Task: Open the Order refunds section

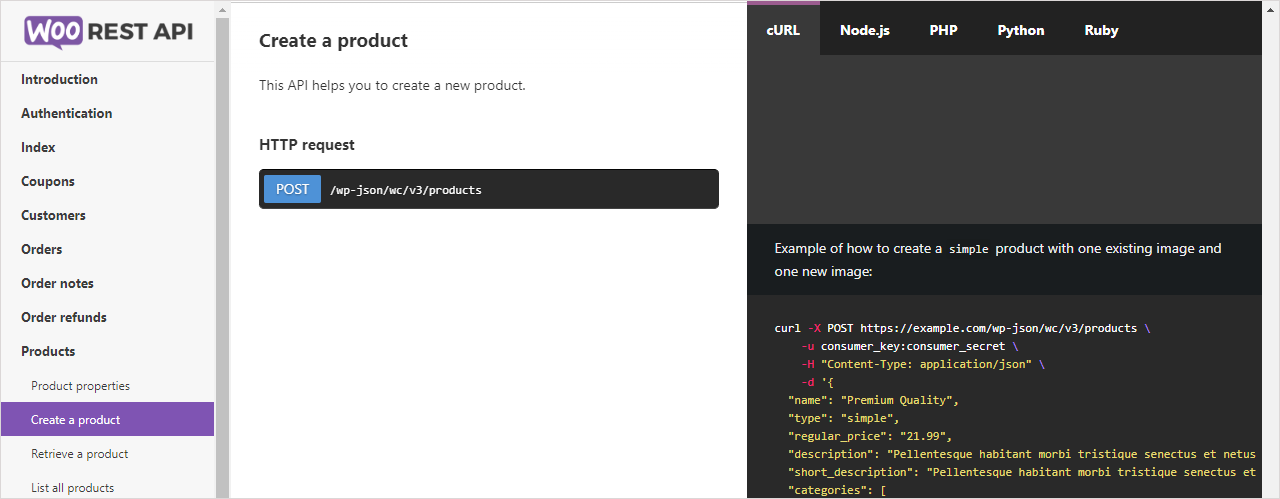Action: coord(64,317)
